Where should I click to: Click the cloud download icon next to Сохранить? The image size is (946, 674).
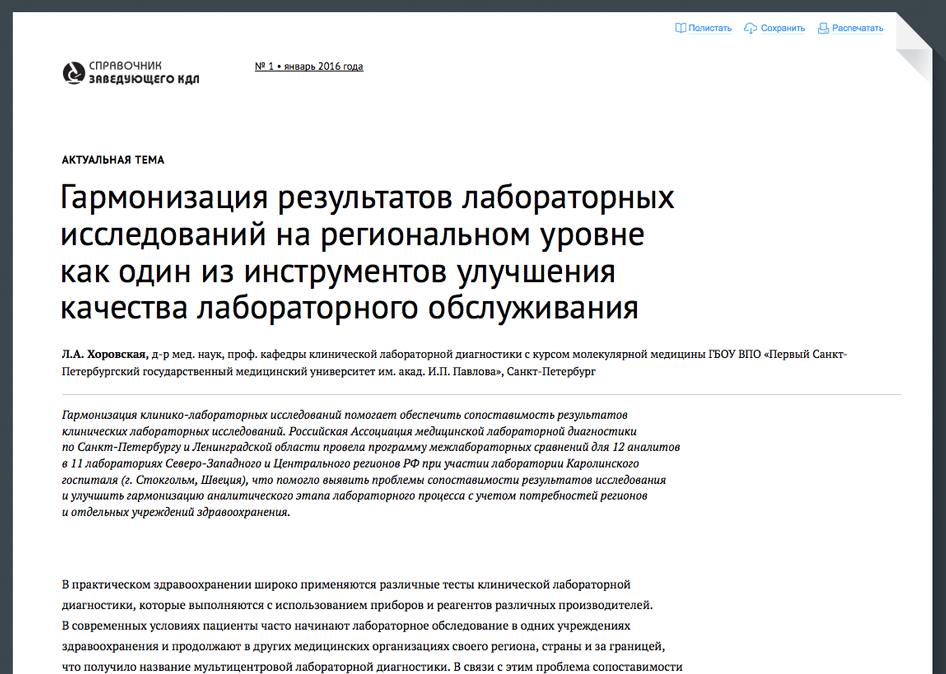(751, 28)
